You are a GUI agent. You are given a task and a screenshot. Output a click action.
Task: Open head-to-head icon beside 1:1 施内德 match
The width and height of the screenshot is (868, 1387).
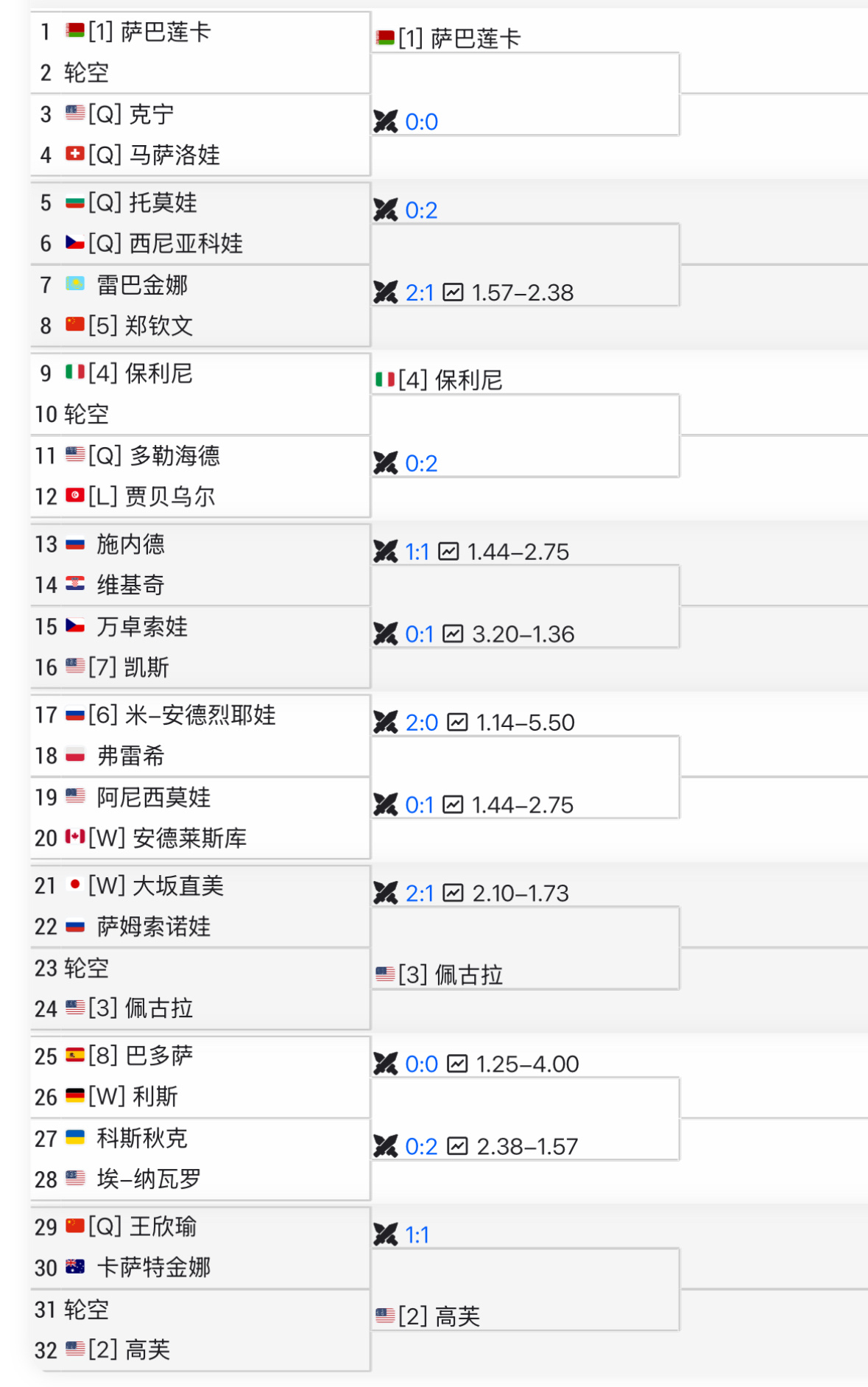point(385,552)
